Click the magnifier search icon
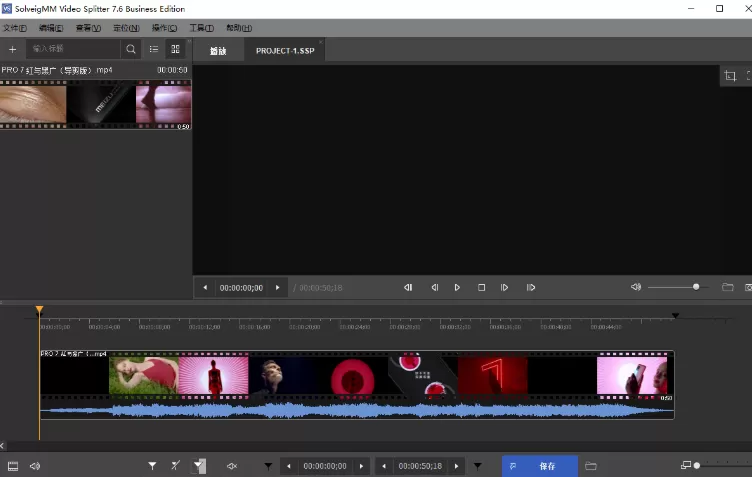 (x=130, y=49)
